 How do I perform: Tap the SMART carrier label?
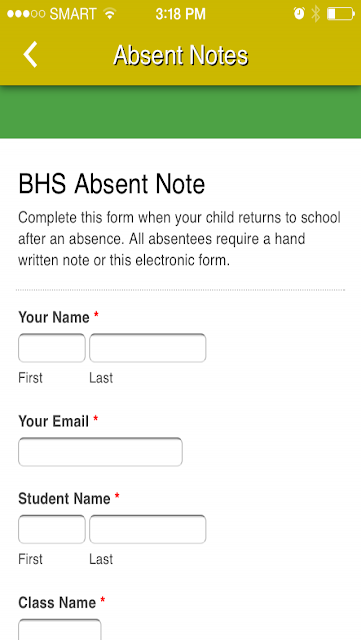pyautogui.click(x=73, y=14)
